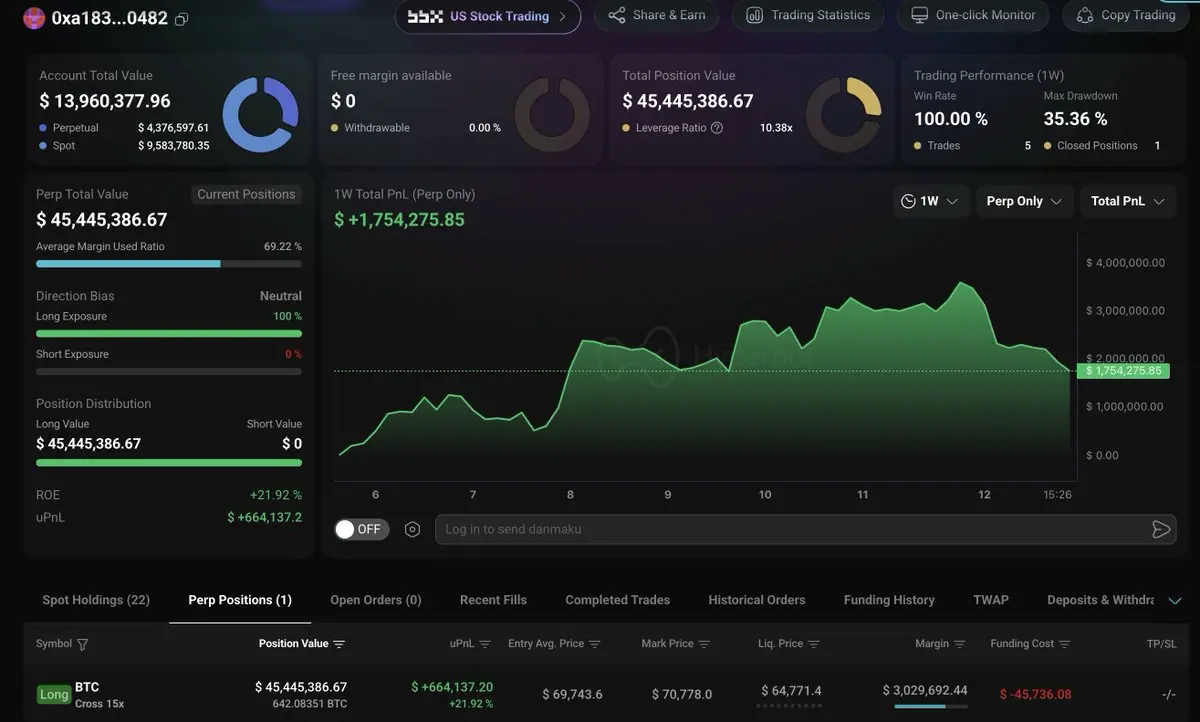Sort by uPnL column icon
Viewport: 1200px width, 722px height.
pos(485,644)
